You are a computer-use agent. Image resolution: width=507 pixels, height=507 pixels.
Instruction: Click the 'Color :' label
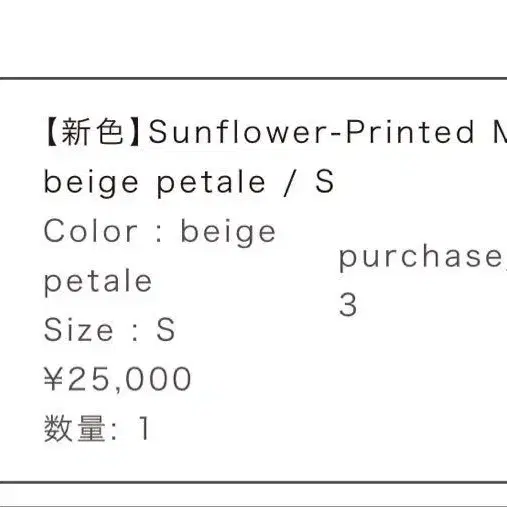pos(104,231)
